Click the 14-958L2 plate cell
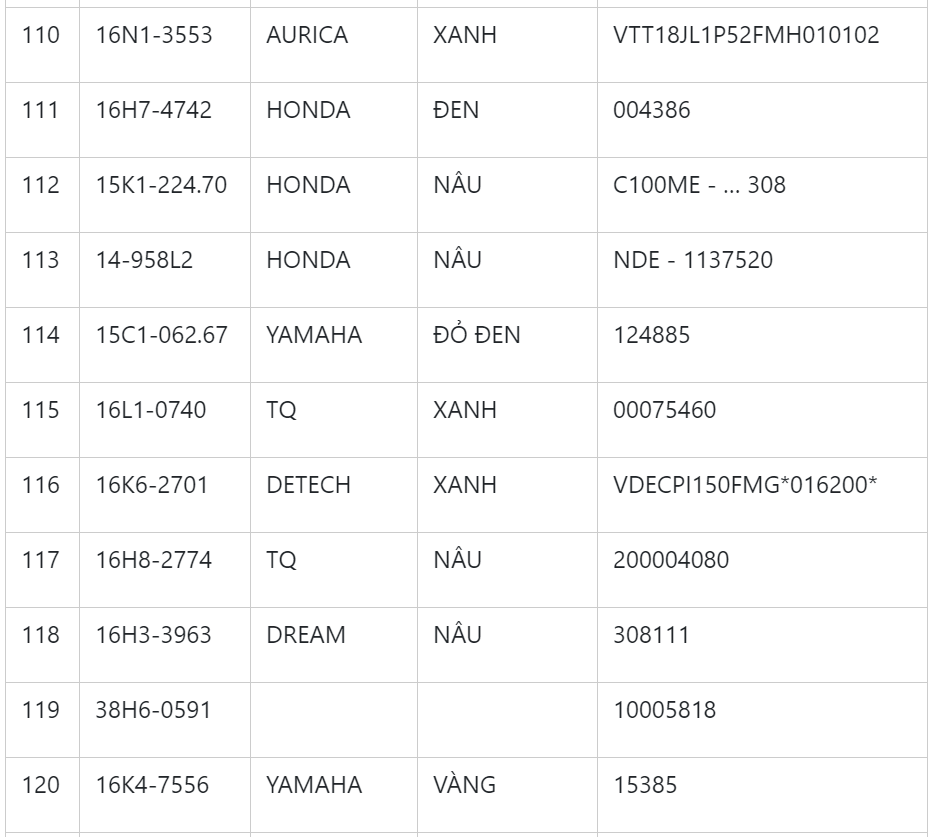 145,260
